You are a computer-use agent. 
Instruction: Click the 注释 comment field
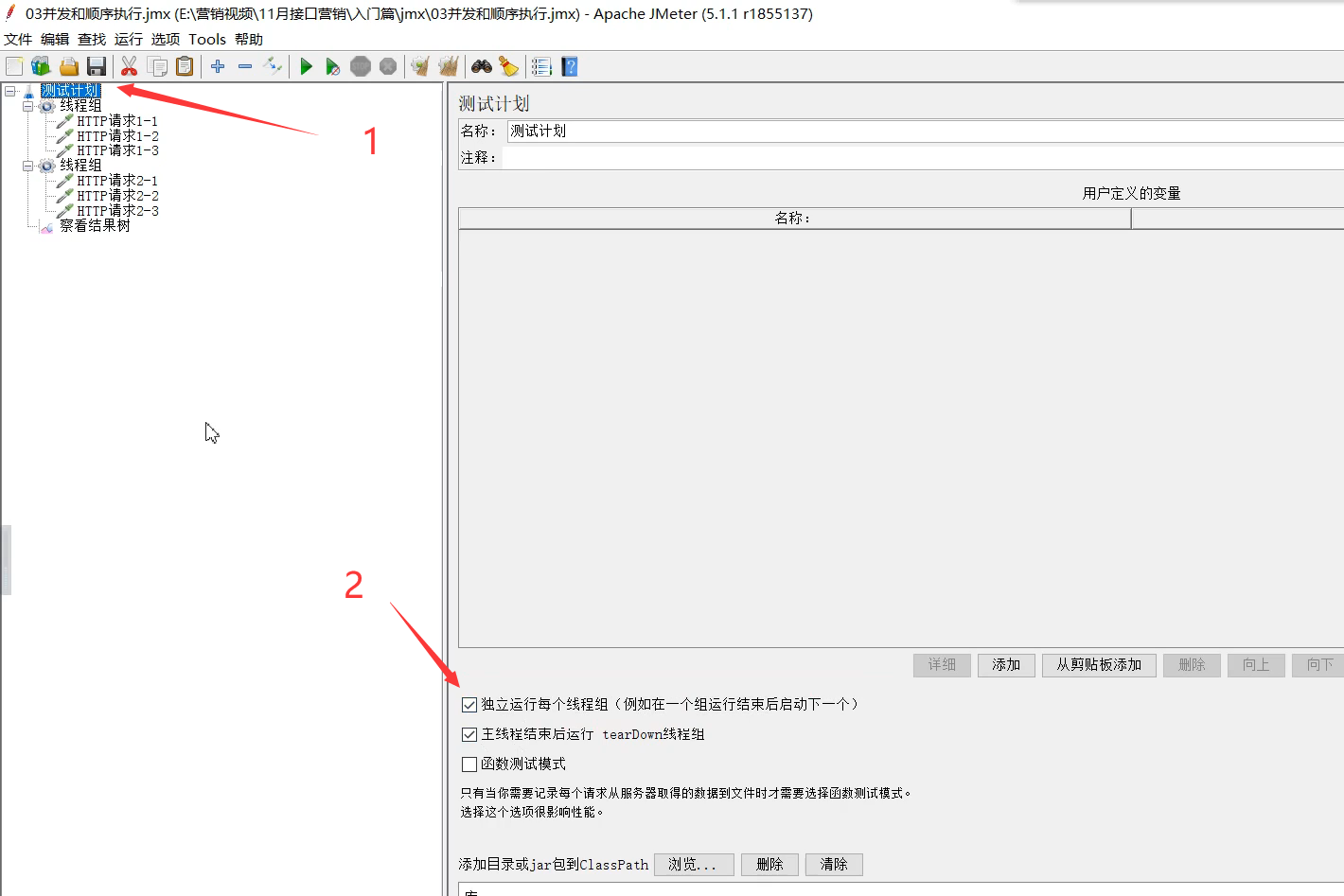[922, 158]
